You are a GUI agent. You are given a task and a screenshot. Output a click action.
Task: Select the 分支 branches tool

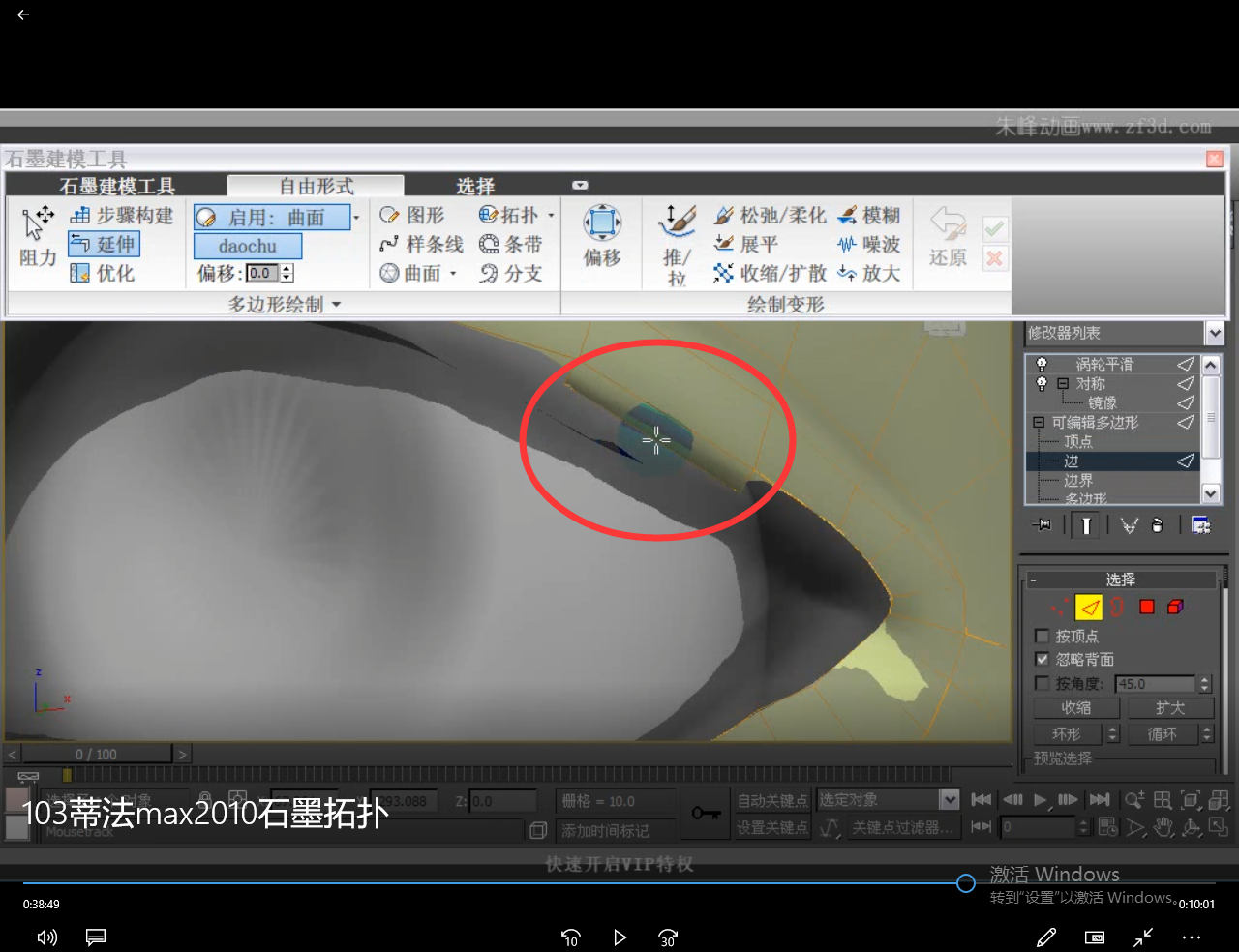pyautogui.click(x=510, y=273)
